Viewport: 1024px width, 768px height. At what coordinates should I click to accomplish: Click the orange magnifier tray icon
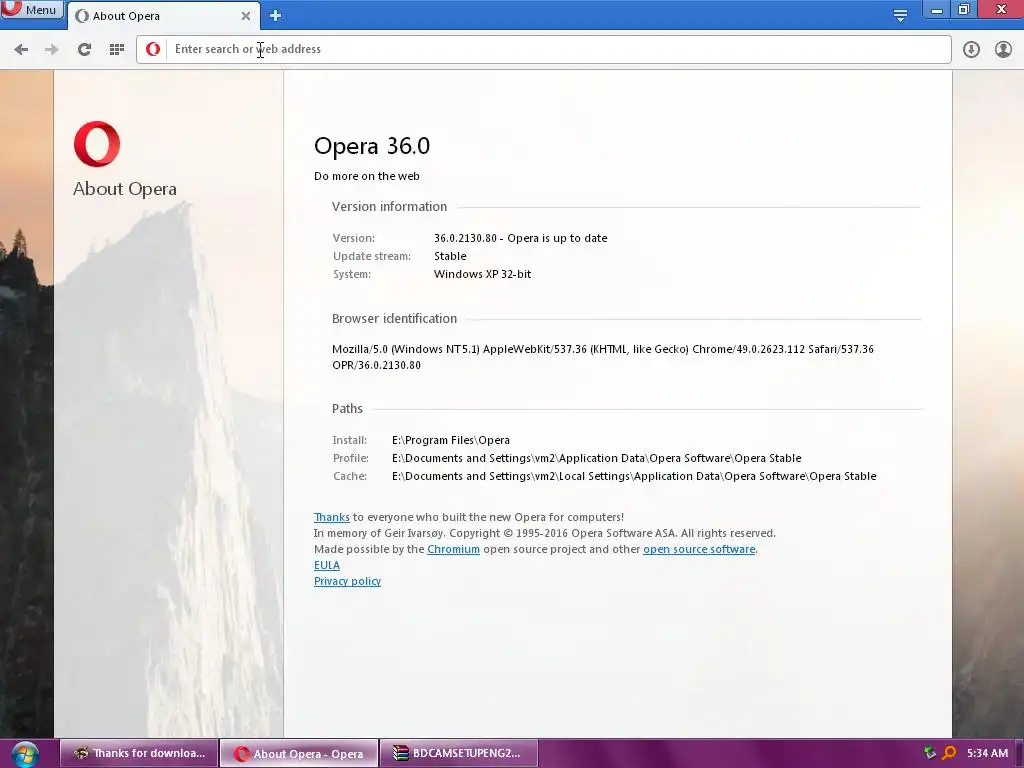(x=949, y=753)
